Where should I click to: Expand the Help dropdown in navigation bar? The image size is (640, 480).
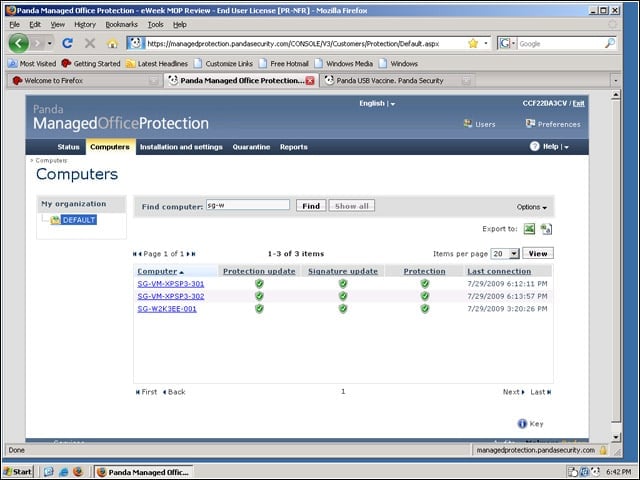pyautogui.click(x=566, y=147)
